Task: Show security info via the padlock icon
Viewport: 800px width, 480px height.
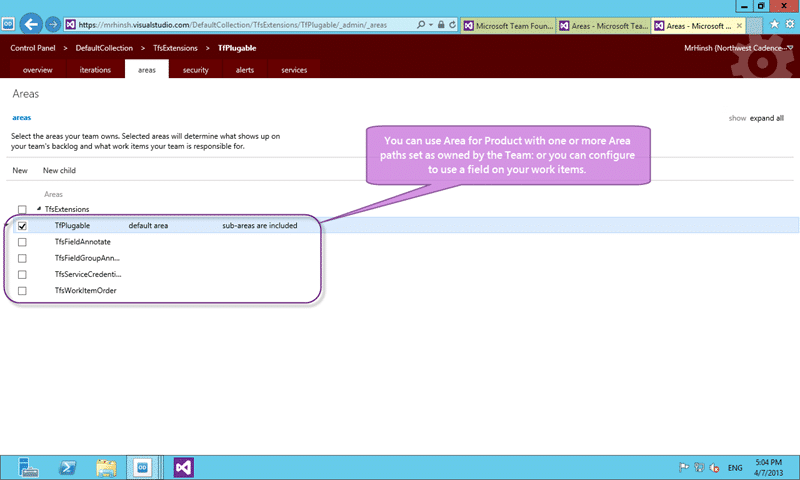Action: coord(441,24)
